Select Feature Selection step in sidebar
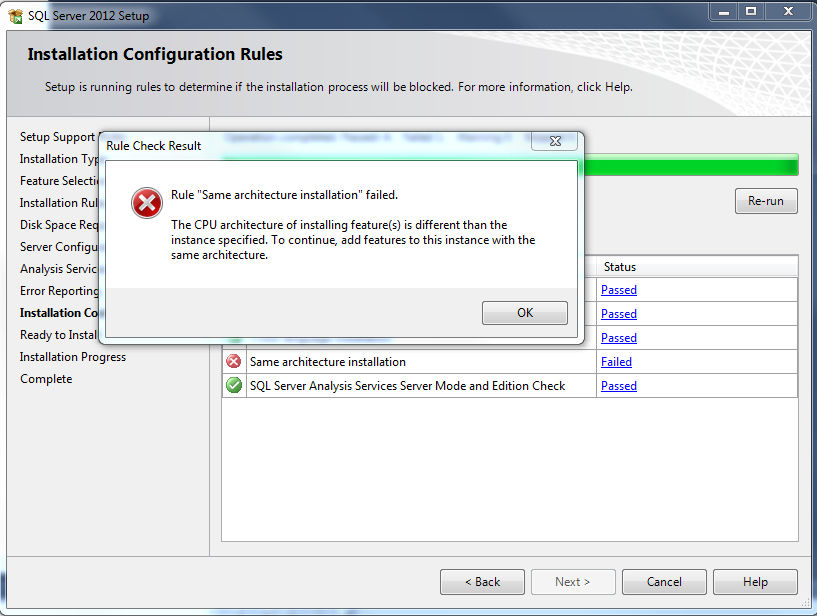Viewport: 817px width, 616px height. [x=59, y=181]
